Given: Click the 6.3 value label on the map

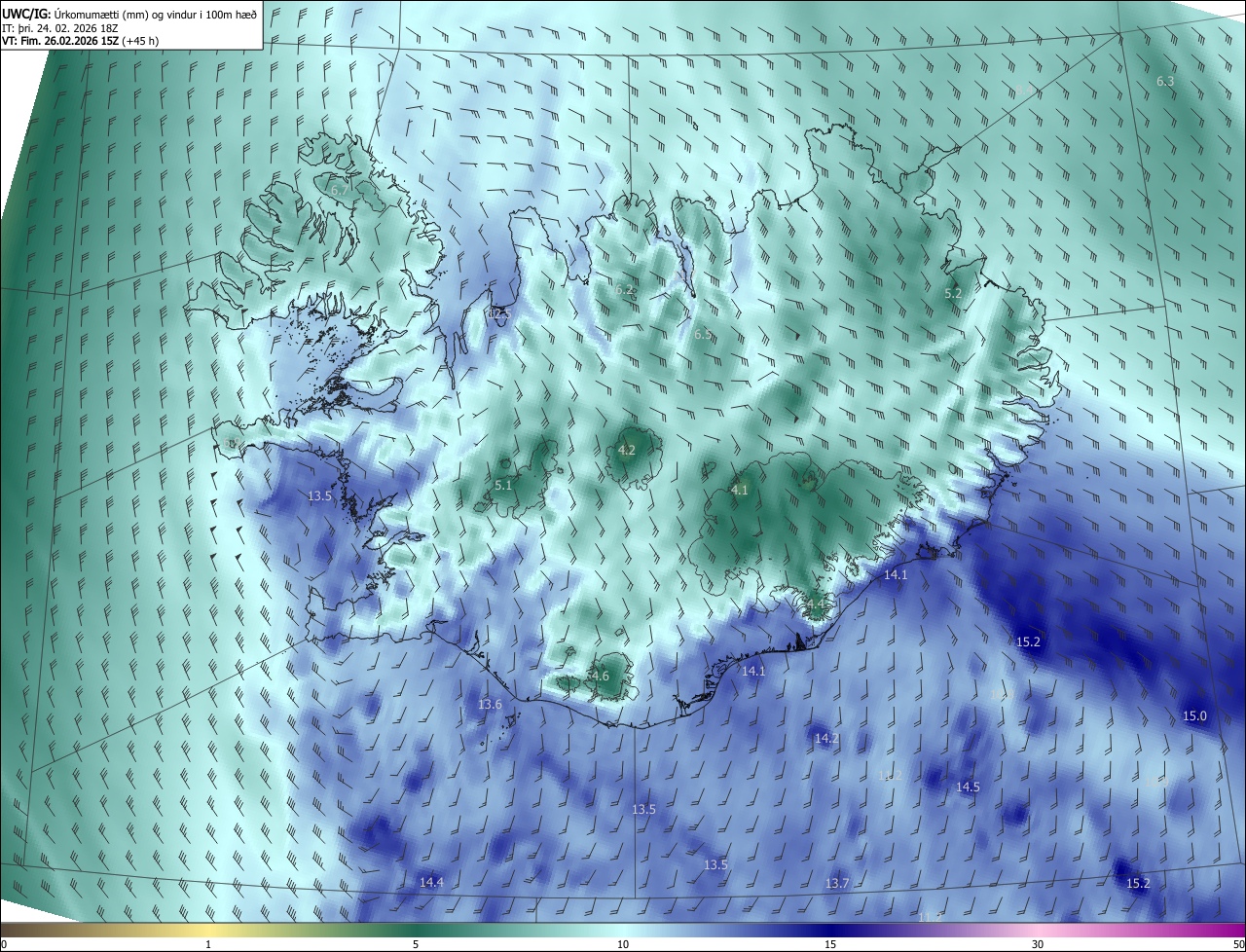Looking at the screenshot, I should click(1165, 82).
